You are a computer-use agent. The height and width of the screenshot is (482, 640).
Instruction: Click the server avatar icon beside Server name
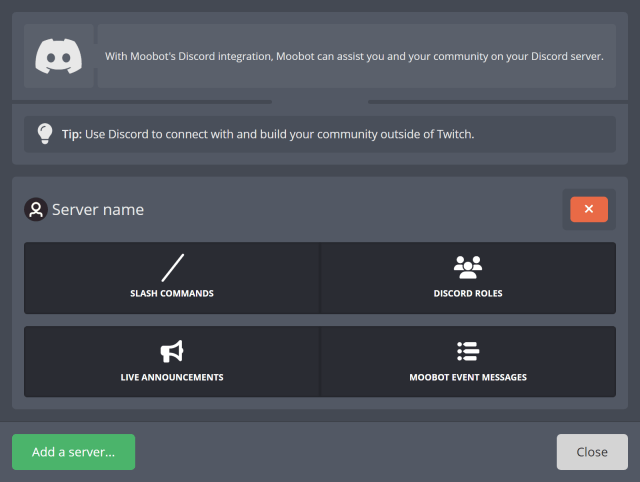[x=36, y=209]
